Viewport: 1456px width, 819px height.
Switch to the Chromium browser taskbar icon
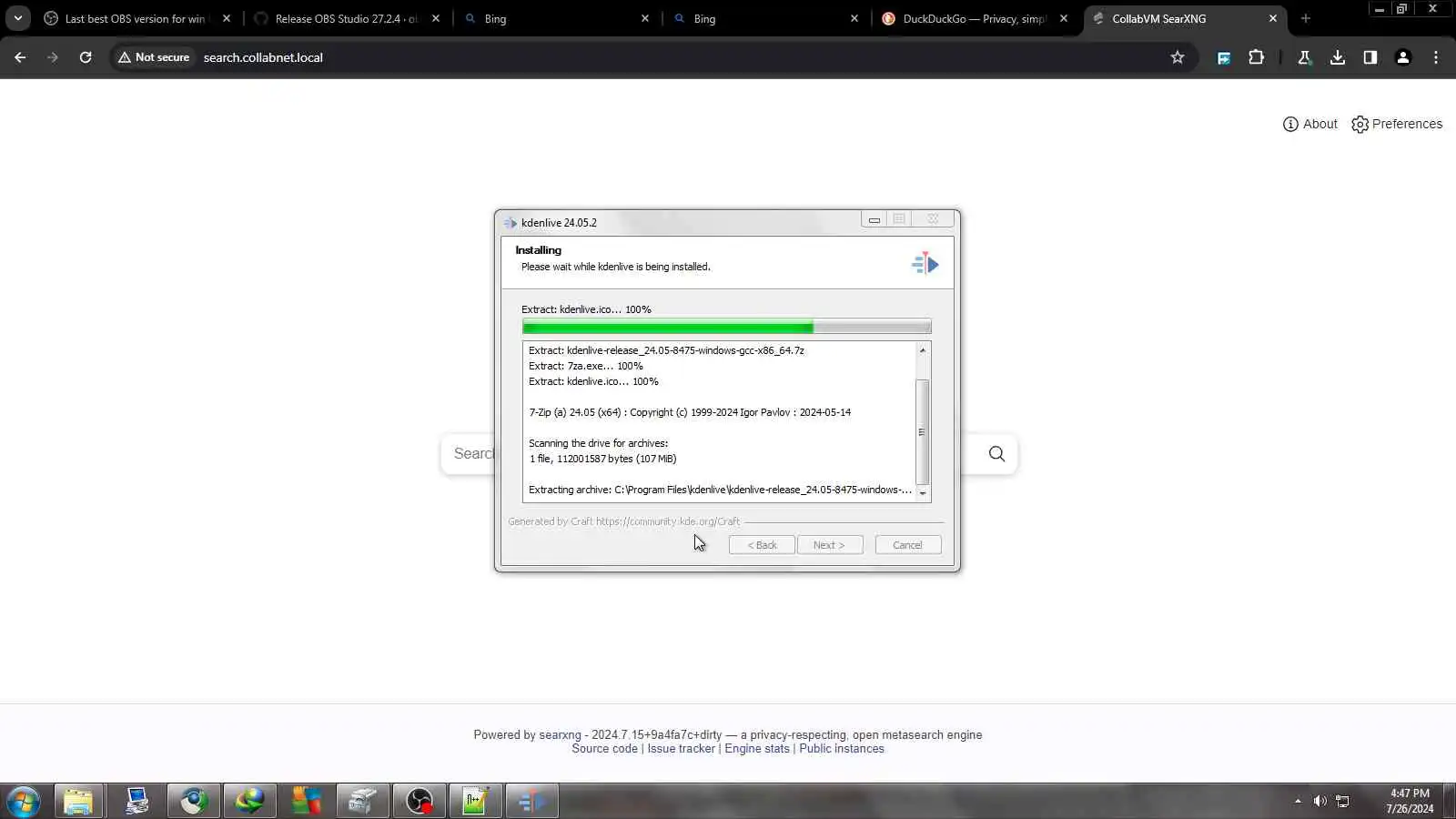193,802
